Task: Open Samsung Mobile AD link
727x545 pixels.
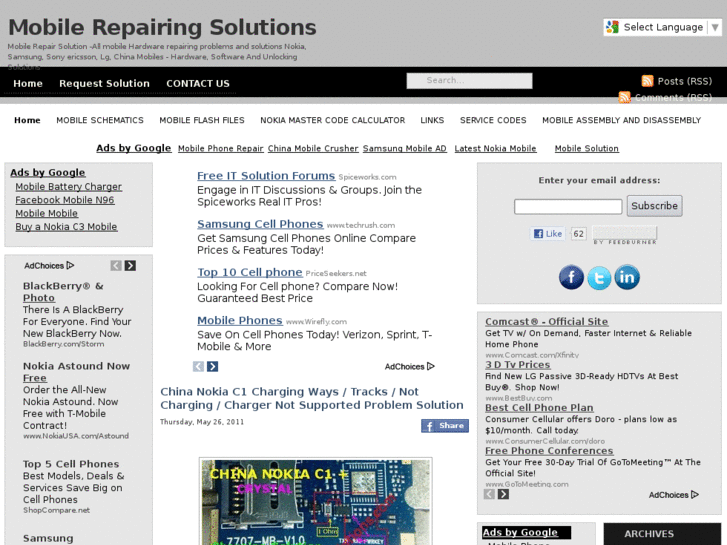Action: pyautogui.click(x=404, y=148)
